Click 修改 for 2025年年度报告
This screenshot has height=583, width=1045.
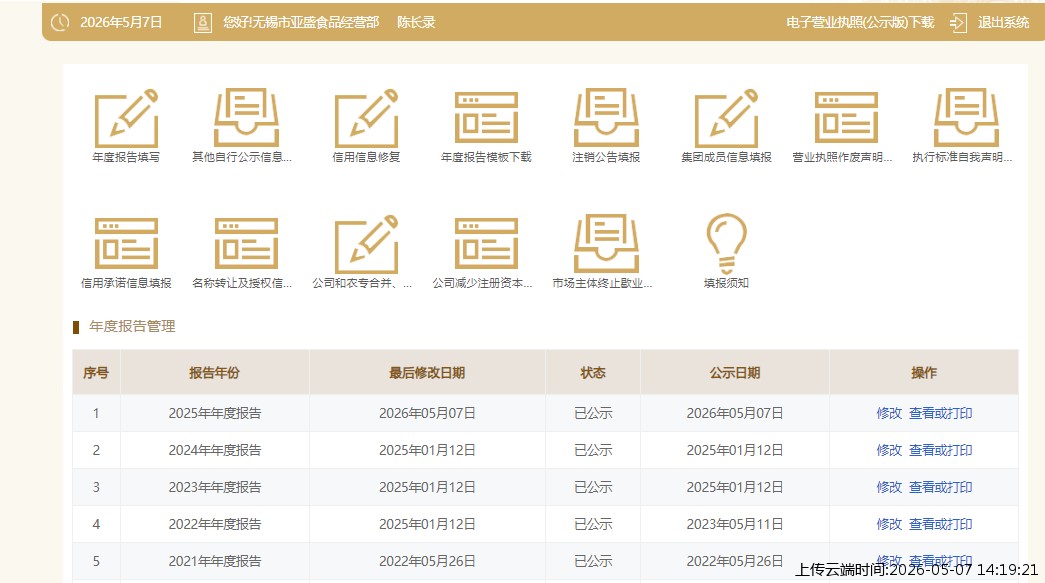pyautogui.click(x=889, y=413)
